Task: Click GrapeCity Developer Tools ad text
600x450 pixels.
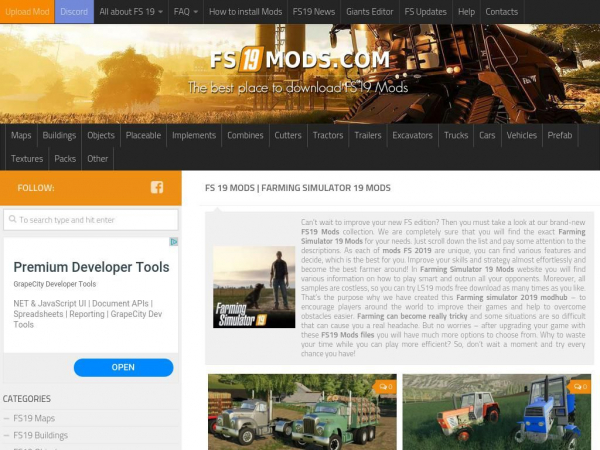Action: (x=55, y=284)
